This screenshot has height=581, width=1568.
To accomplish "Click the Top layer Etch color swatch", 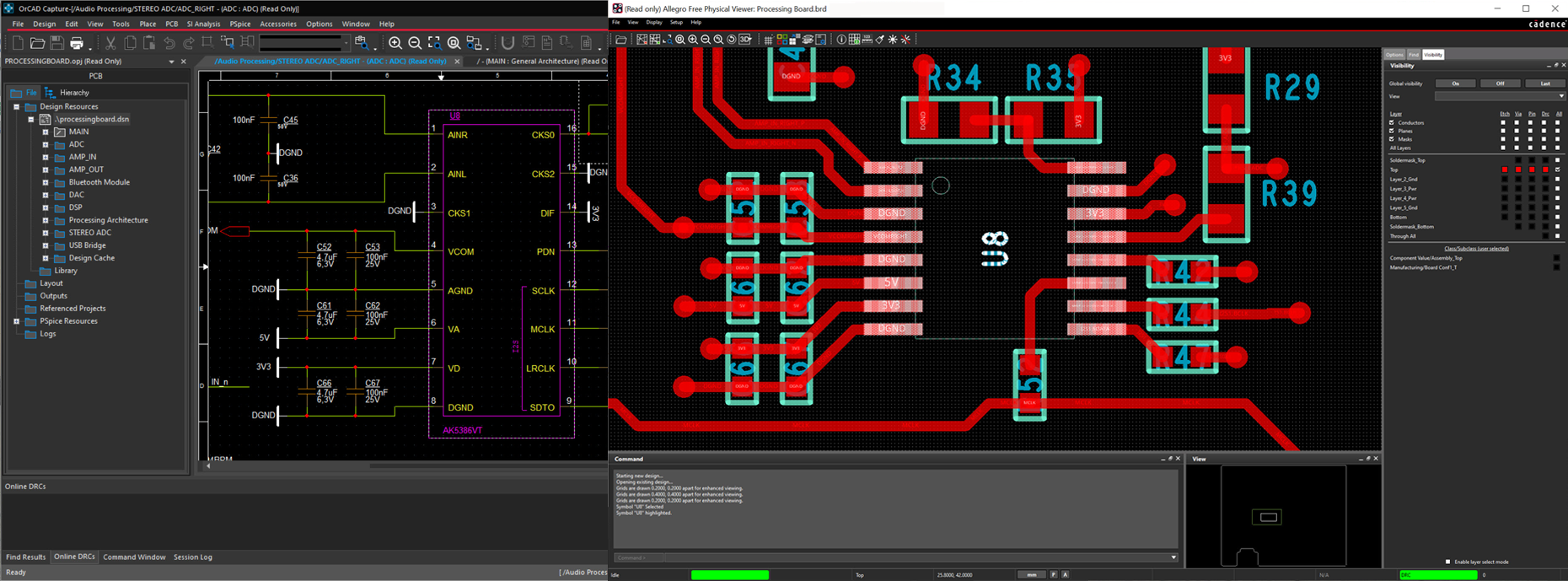I will pyautogui.click(x=1505, y=169).
